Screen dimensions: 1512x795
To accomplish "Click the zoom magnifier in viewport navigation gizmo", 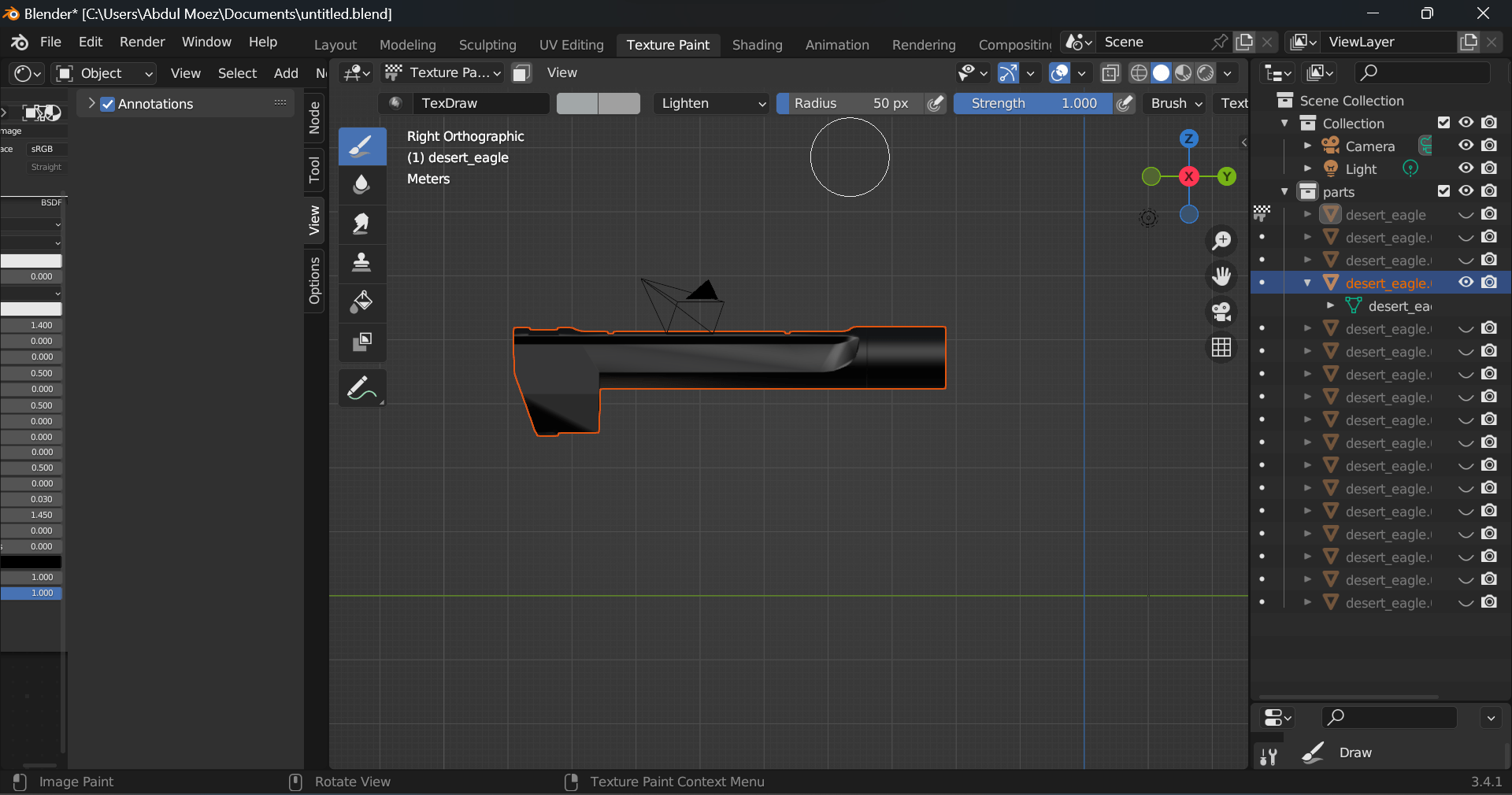I will click(x=1221, y=241).
